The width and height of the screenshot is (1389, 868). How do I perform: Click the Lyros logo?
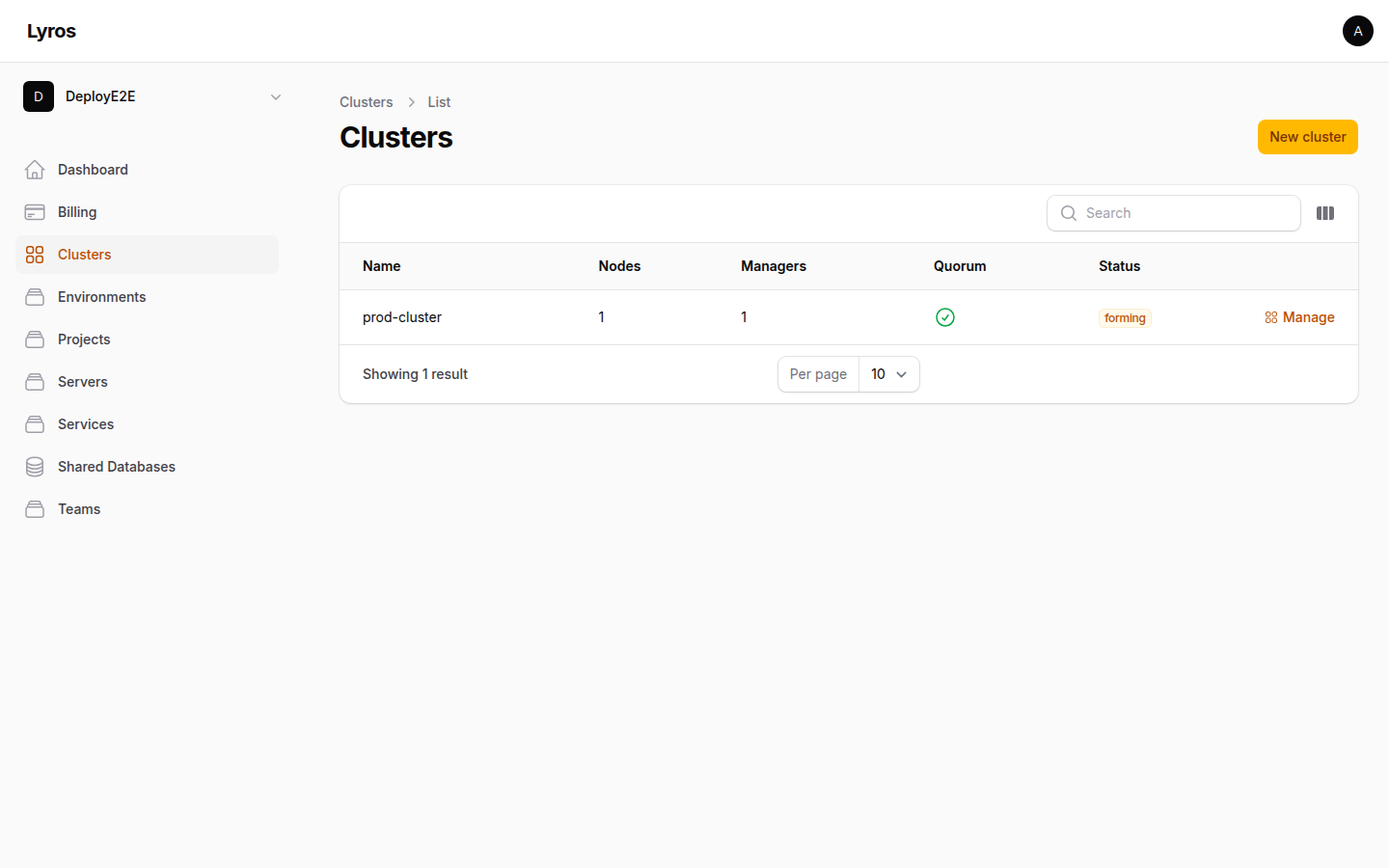pyautogui.click(x=51, y=31)
